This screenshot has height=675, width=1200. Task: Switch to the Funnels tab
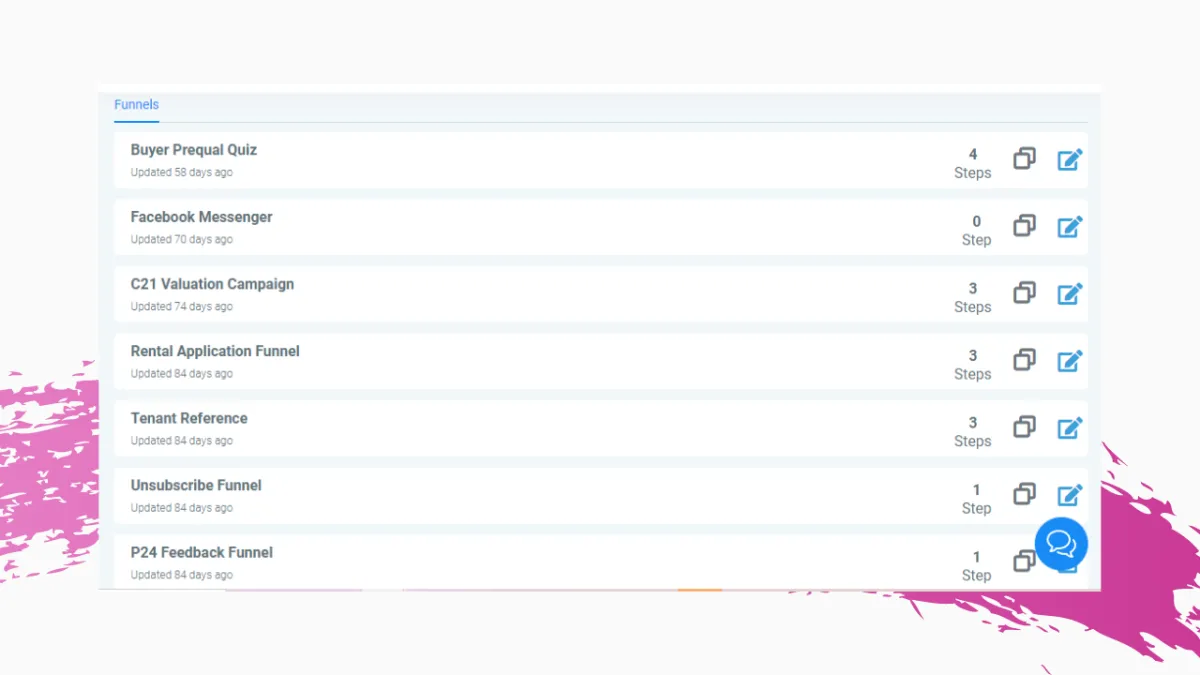(x=136, y=105)
